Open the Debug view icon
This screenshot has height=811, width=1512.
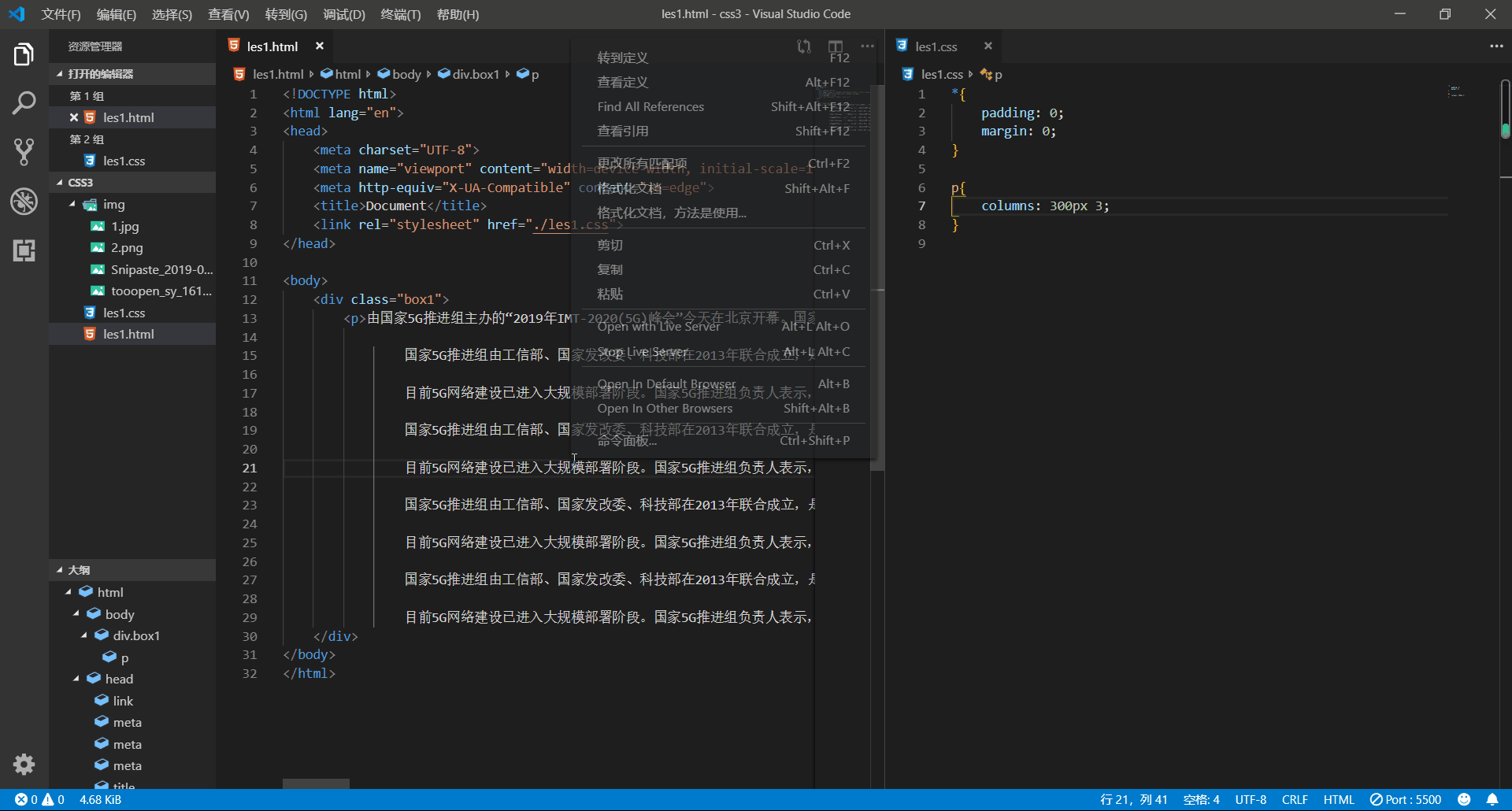24,202
